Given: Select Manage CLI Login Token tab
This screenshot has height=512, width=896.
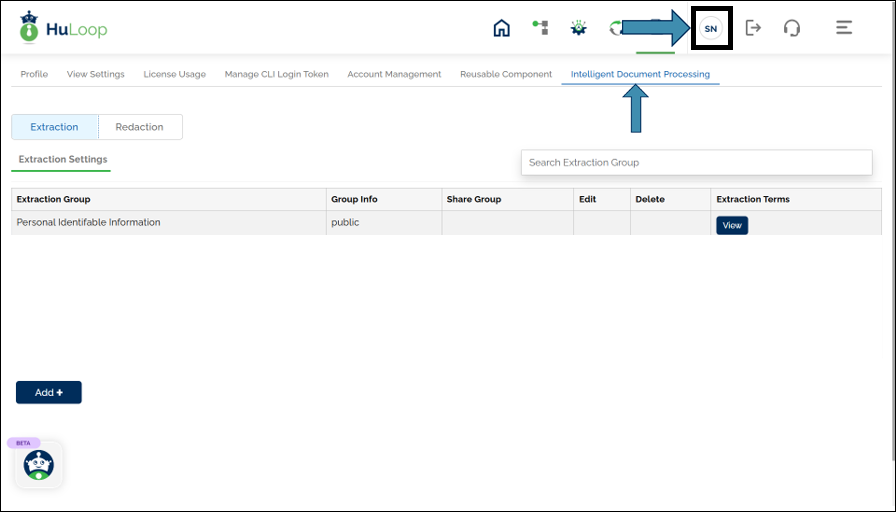Looking at the screenshot, I should point(276,74).
